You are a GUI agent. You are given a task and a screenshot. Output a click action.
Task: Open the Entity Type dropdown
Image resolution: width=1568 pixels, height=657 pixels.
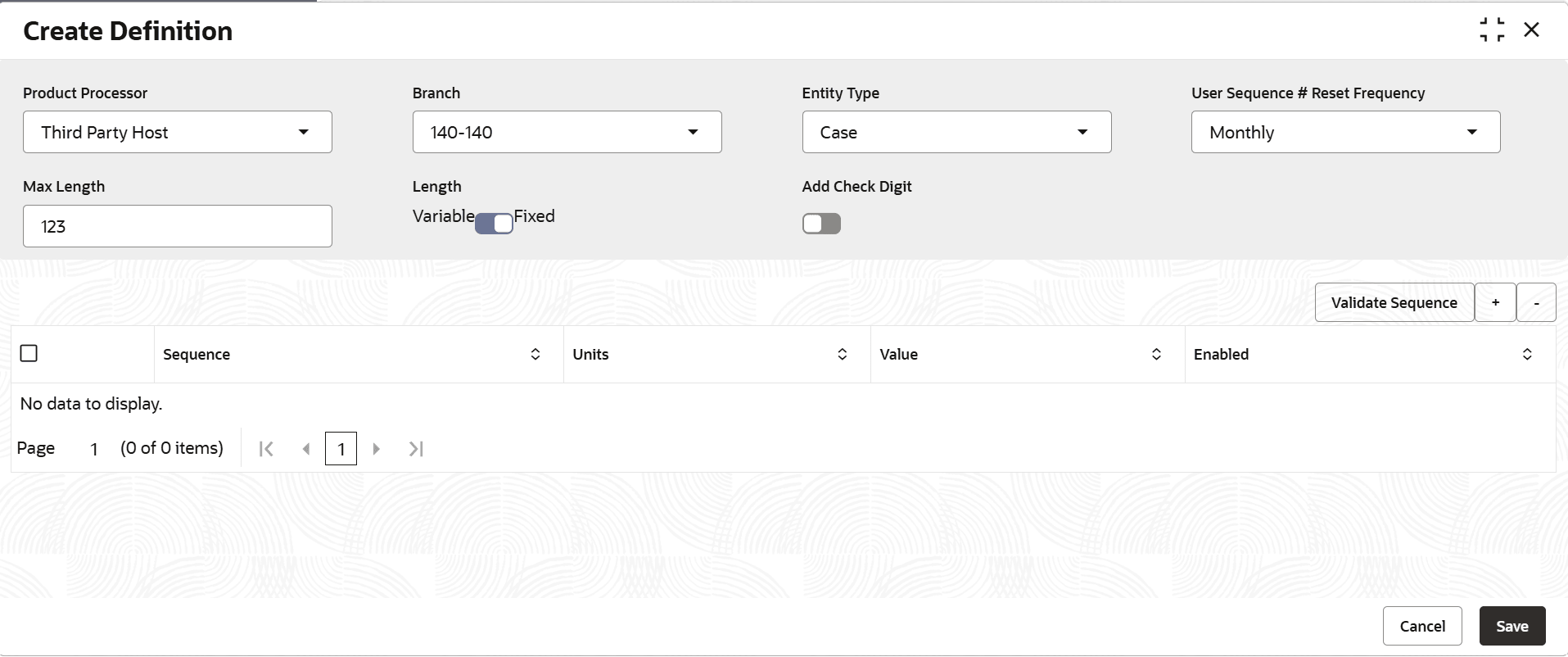click(x=956, y=132)
